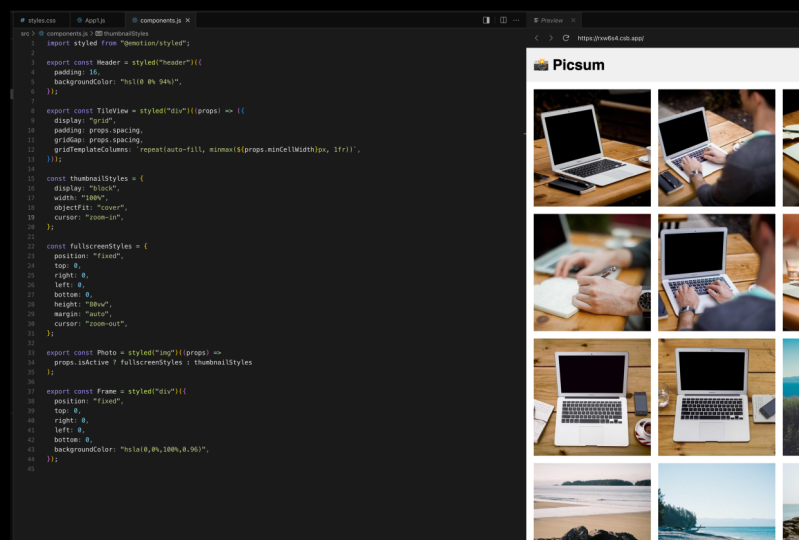Click the src breadcrumb
Screen dimensions: 799x540
tap(24, 34)
